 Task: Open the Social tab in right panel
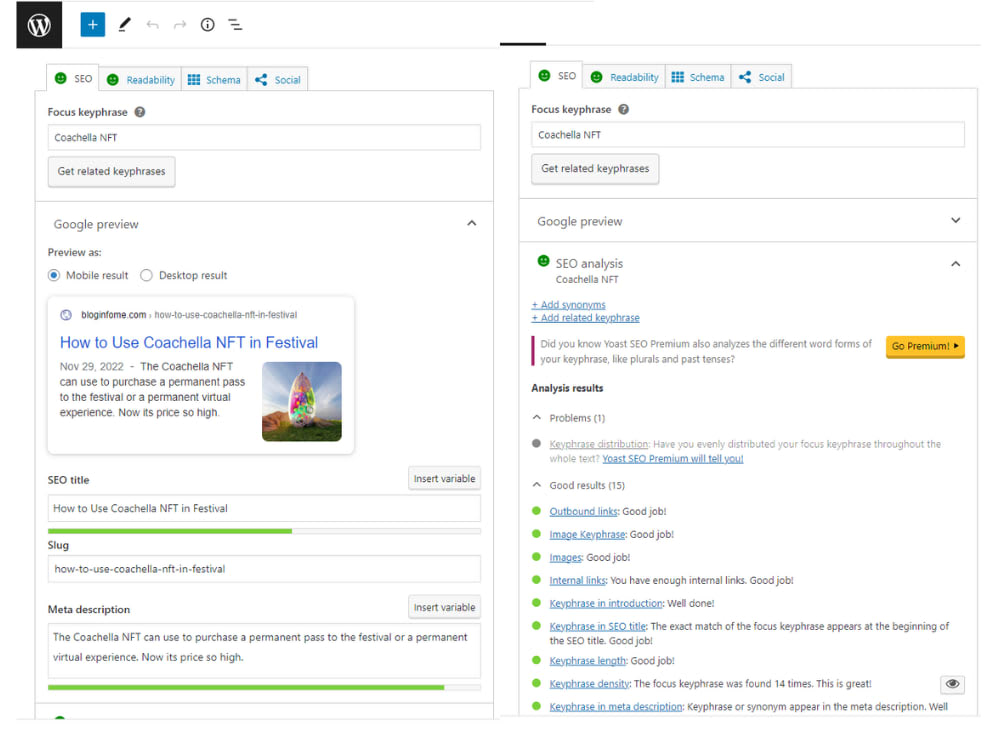pos(761,77)
